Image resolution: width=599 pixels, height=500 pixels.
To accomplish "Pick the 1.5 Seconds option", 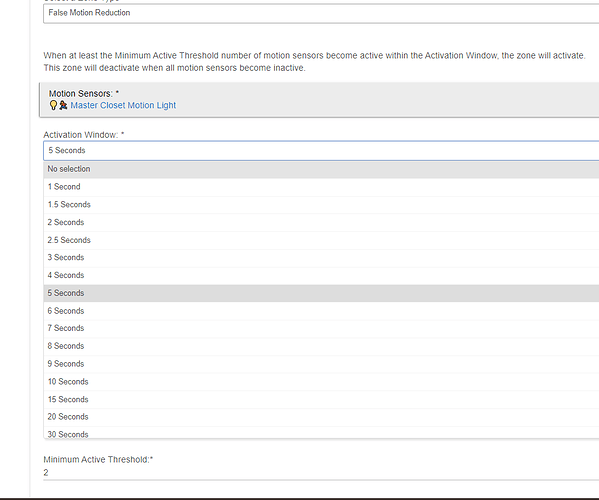I will pyautogui.click(x=321, y=205).
